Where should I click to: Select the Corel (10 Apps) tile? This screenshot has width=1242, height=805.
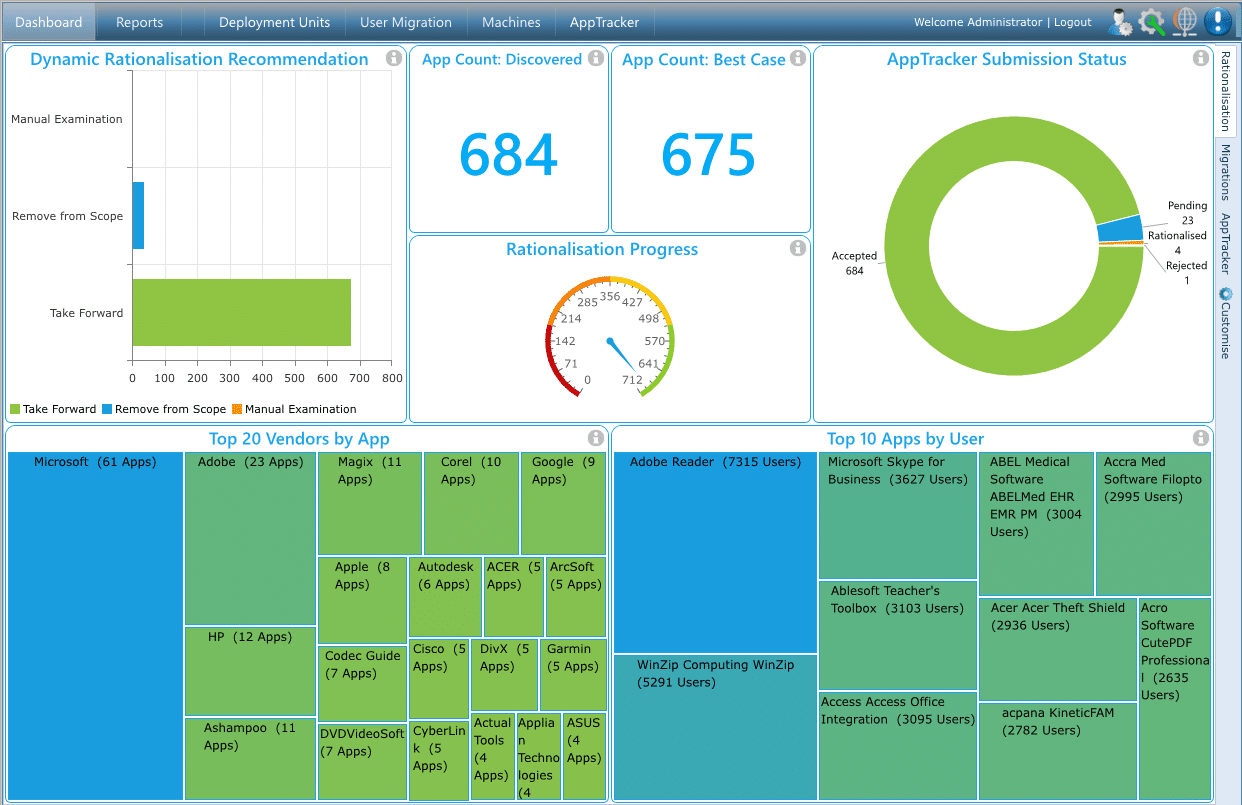471,503
